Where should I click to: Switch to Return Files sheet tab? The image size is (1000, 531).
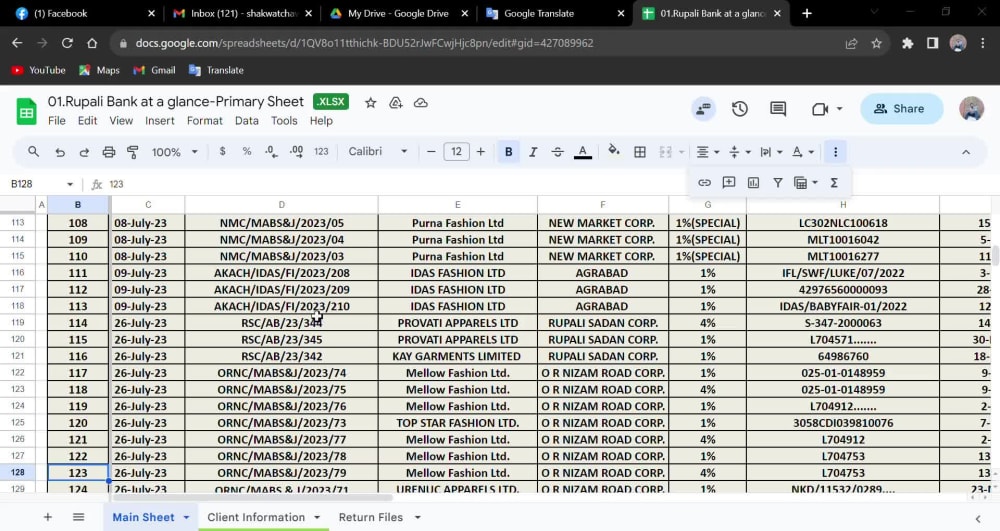371,517
